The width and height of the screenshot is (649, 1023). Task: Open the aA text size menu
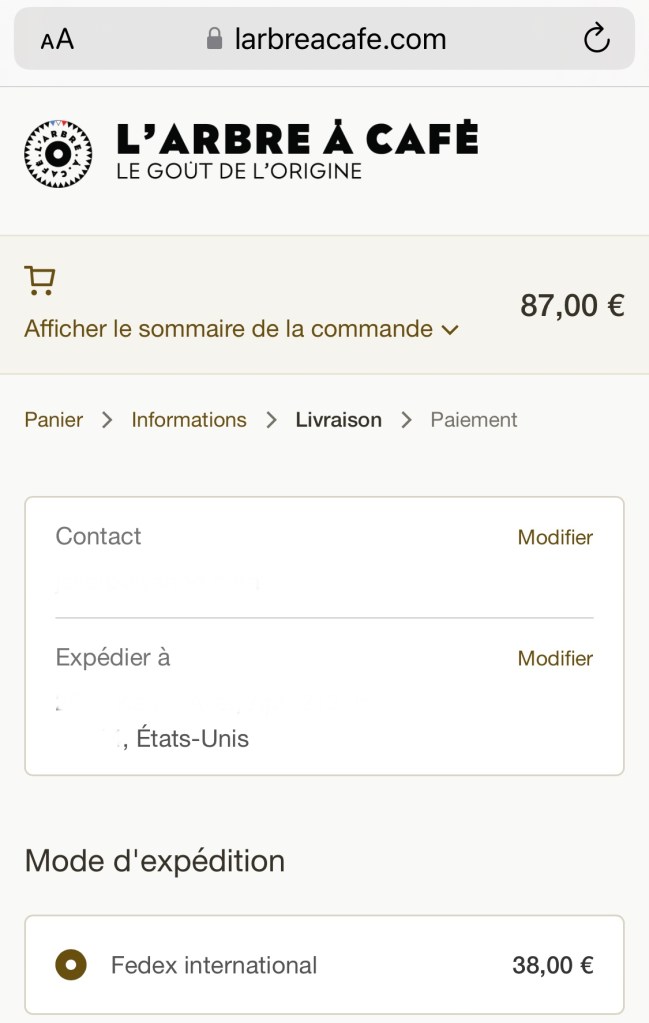[57, 40]
